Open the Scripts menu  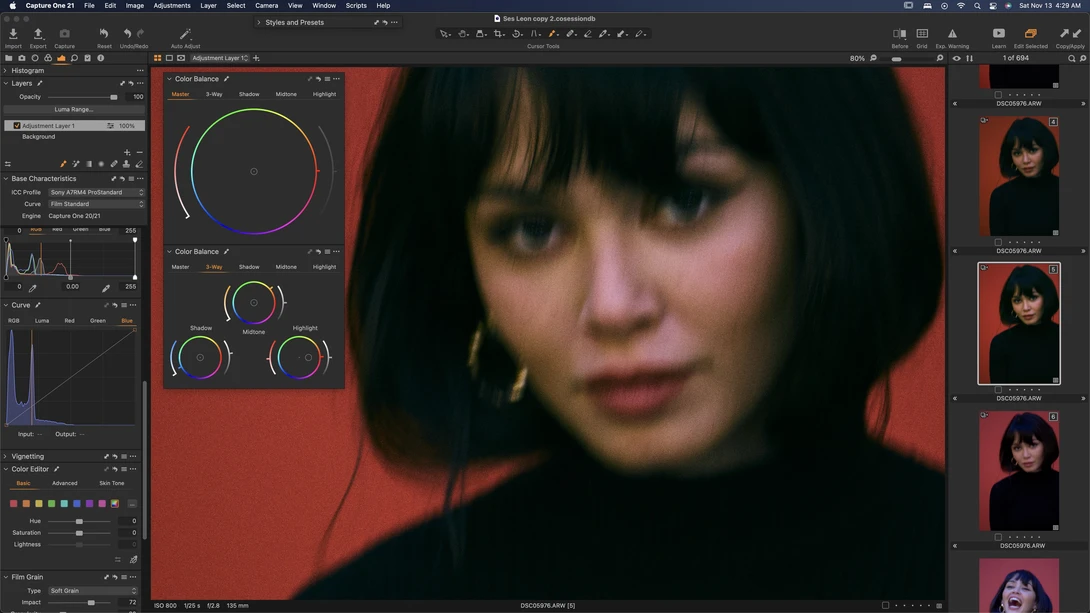click(x=356, y=6)
